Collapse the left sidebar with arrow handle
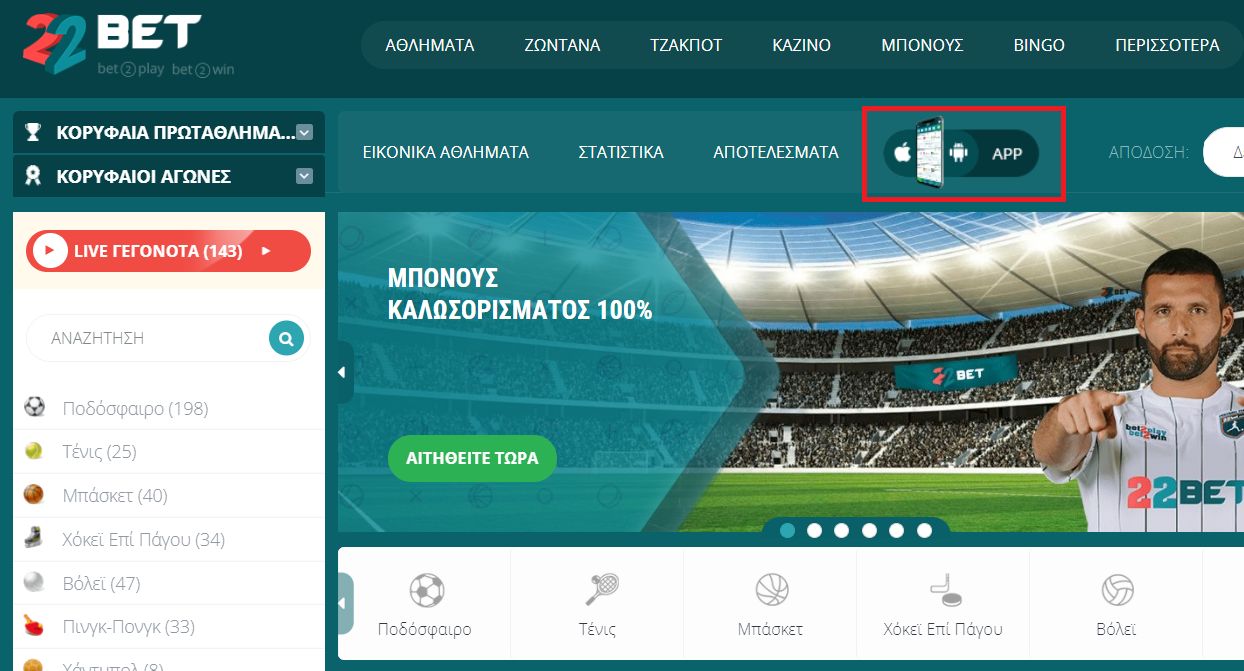1244x671 pixels. [343, 372]
